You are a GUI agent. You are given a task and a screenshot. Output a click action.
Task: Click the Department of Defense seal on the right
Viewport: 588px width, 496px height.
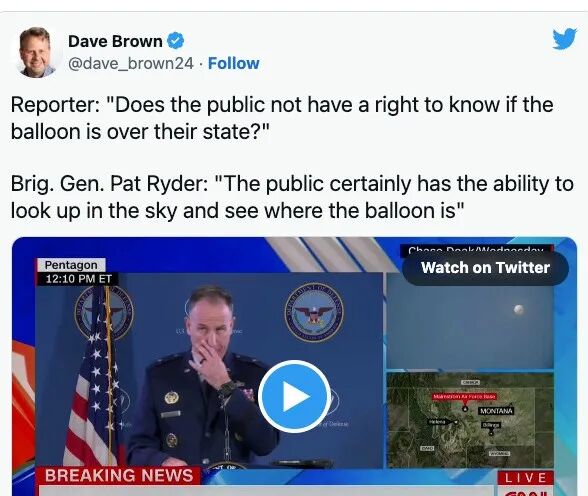pos(314,312)
